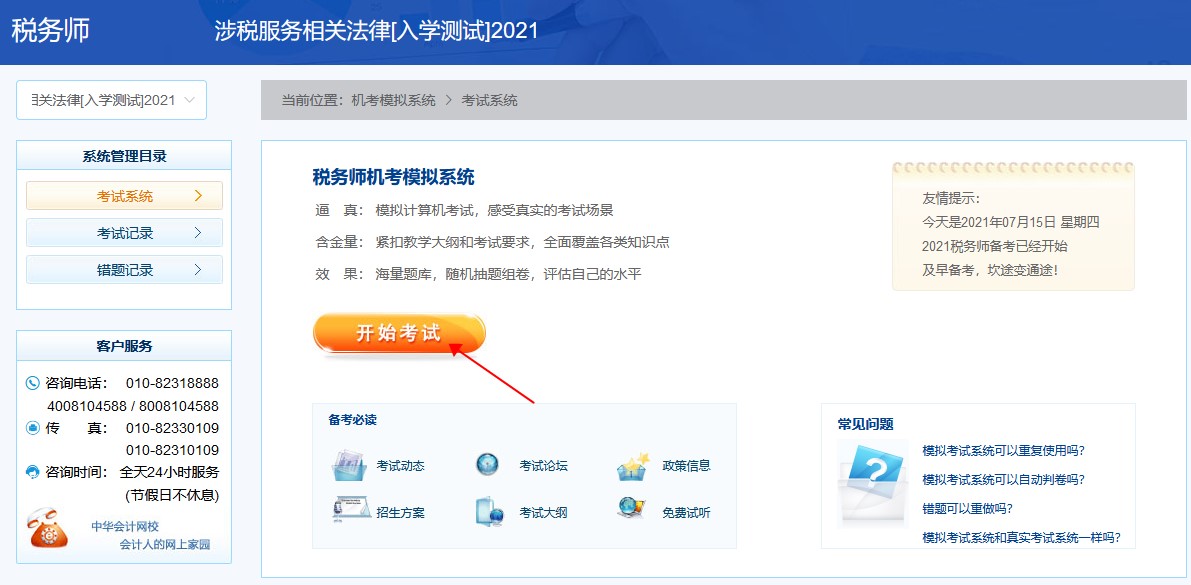
Task: Click the 中华会计网校 text link
Action: pyautogui.click(x=125, y=526)
